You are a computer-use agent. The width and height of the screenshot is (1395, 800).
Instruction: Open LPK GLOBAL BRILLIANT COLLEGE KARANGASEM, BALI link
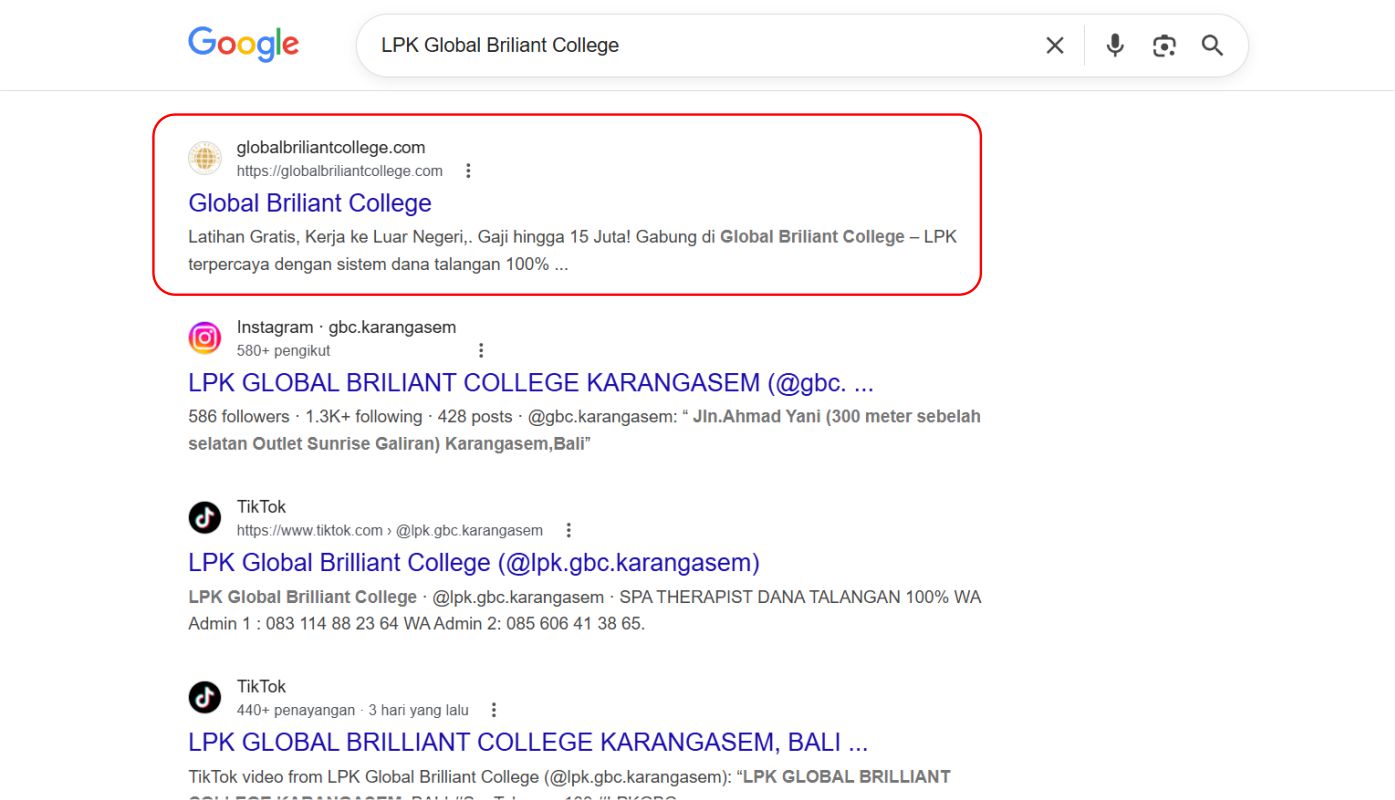[527, 742]
